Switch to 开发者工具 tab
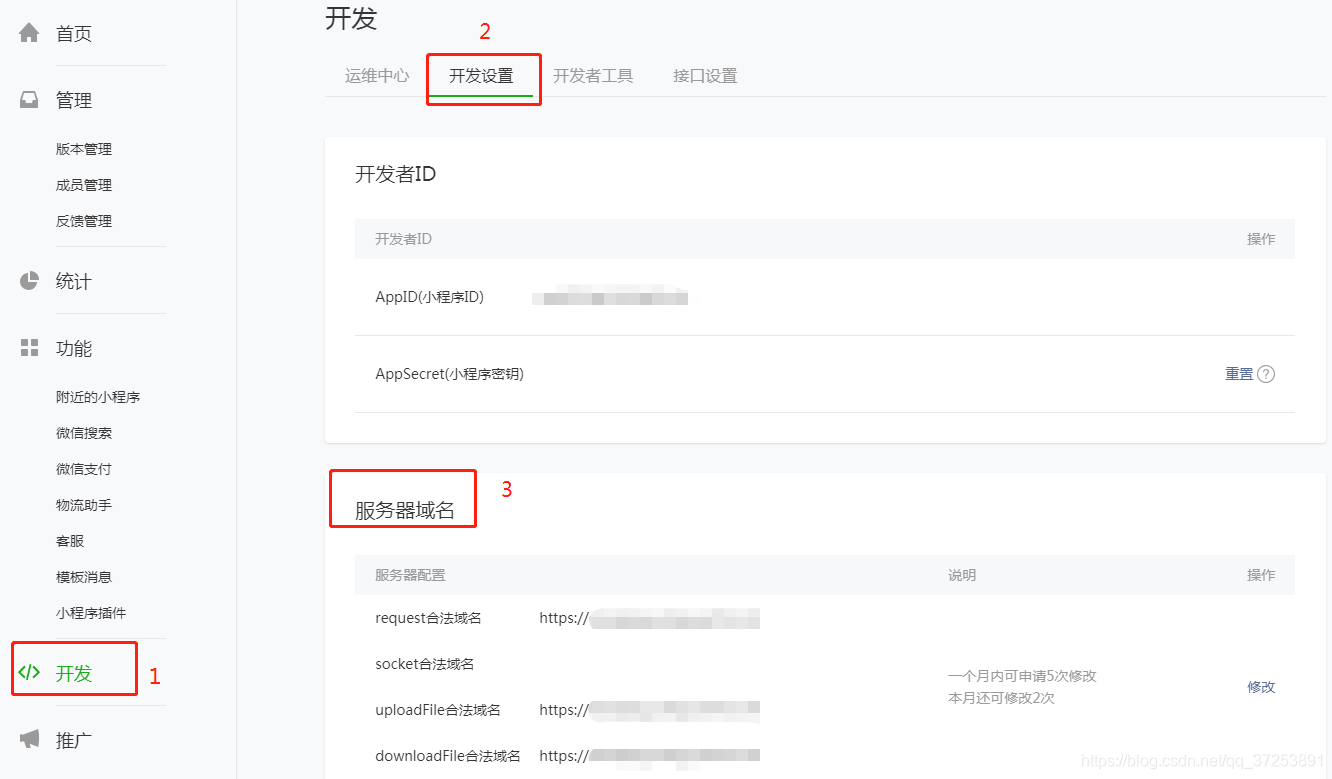 click(x=593, y=75)
